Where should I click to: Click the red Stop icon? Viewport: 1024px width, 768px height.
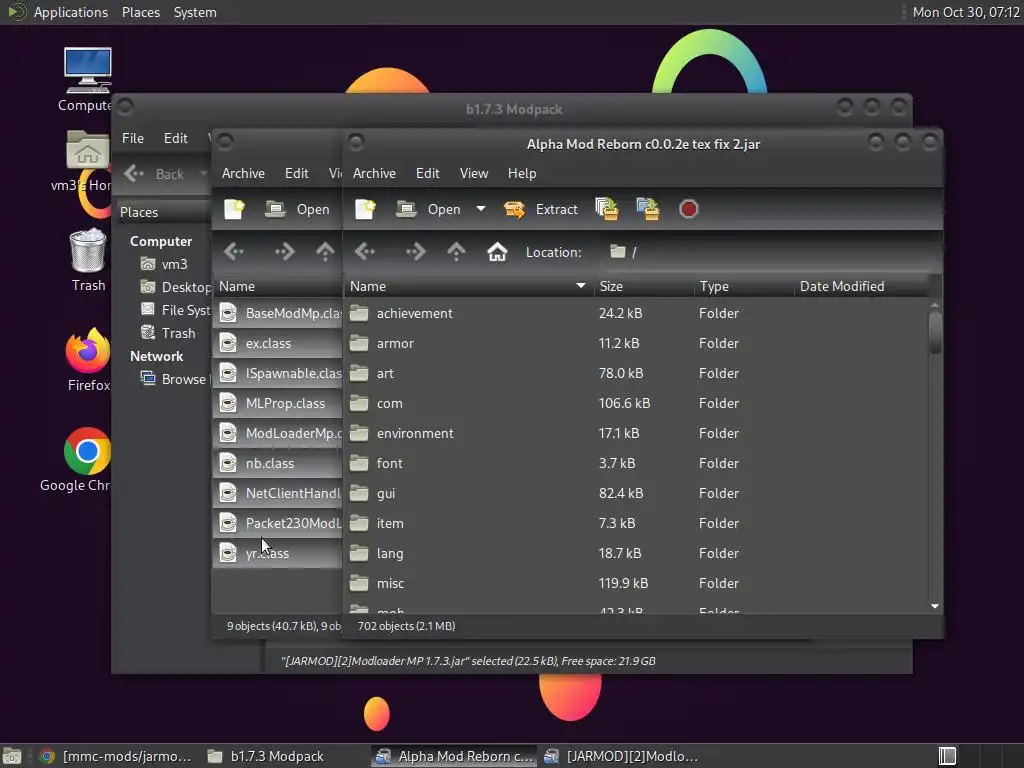coord(688,209)
